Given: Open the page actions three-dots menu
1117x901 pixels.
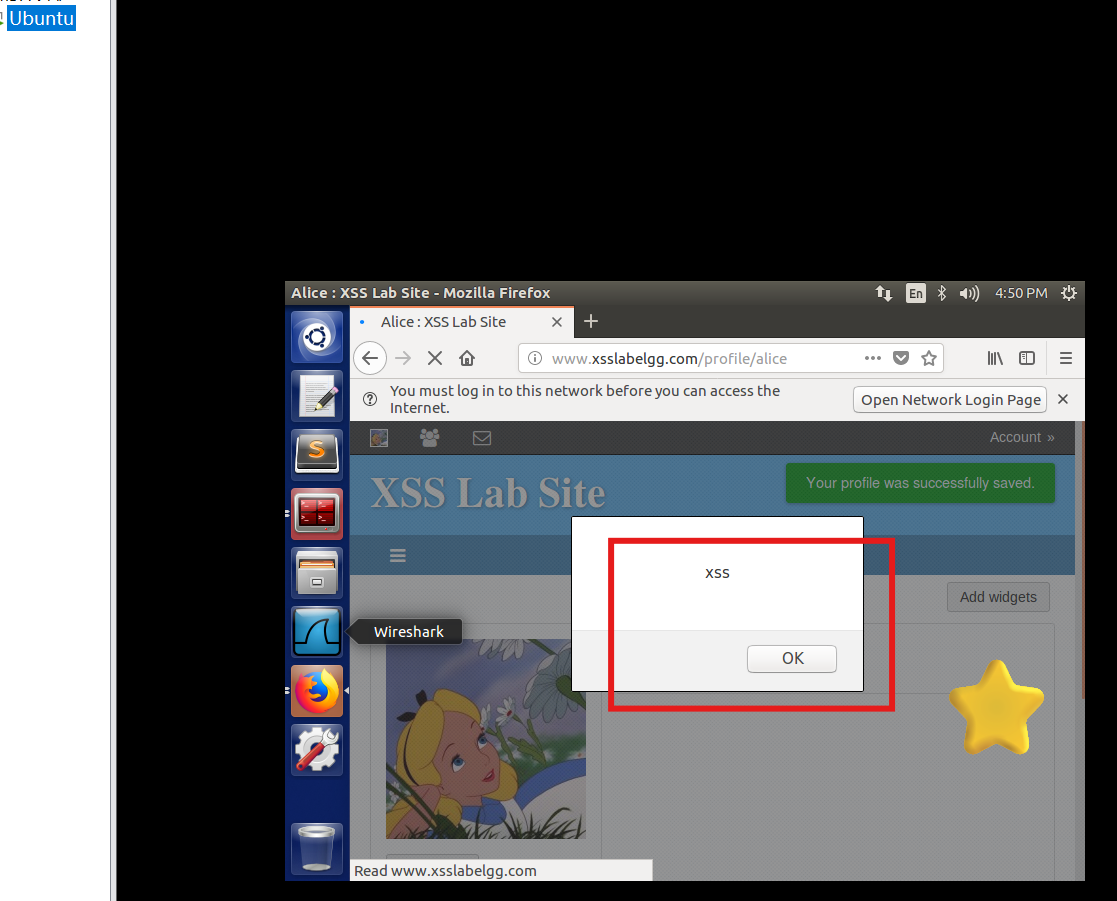Looking at the screenshot, I should tap(873, 358).
